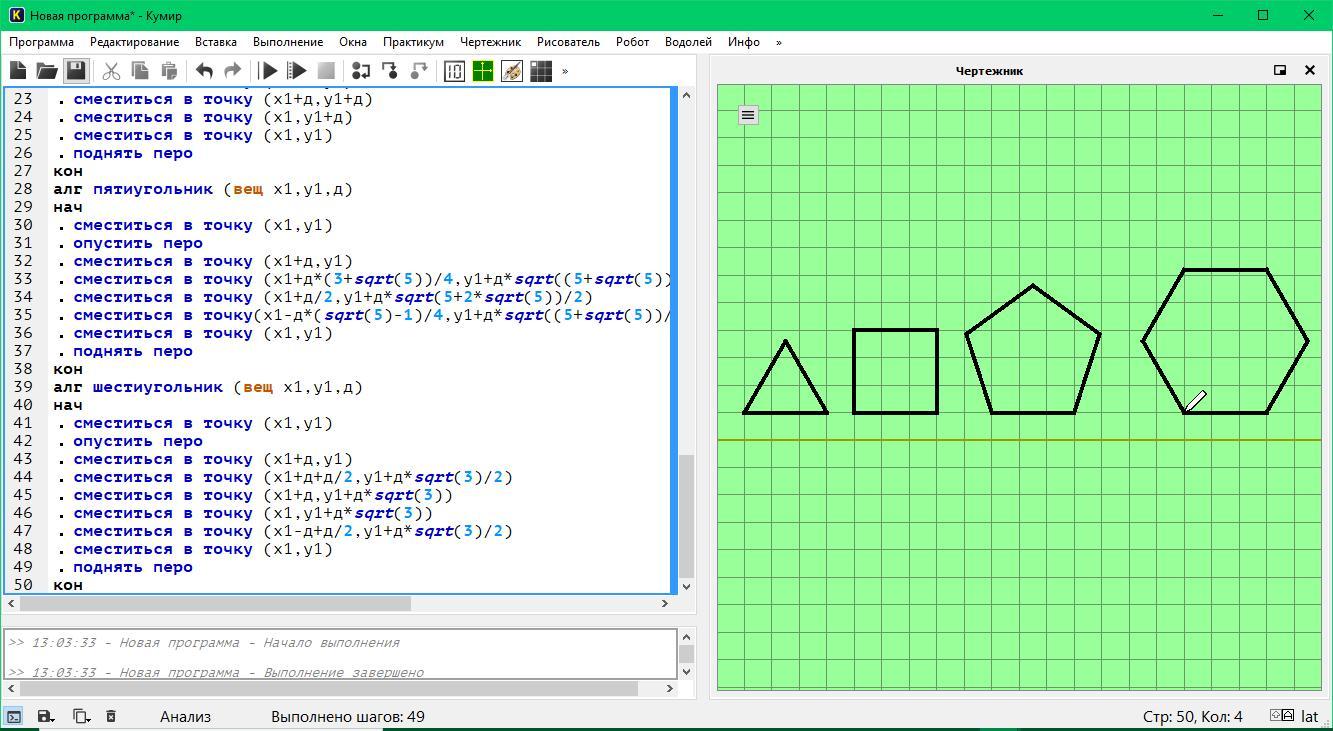Image resolution: width=1333 pixels, height=731 pixels.
Task: Clear output with the trash icon button
Action: 111,716
